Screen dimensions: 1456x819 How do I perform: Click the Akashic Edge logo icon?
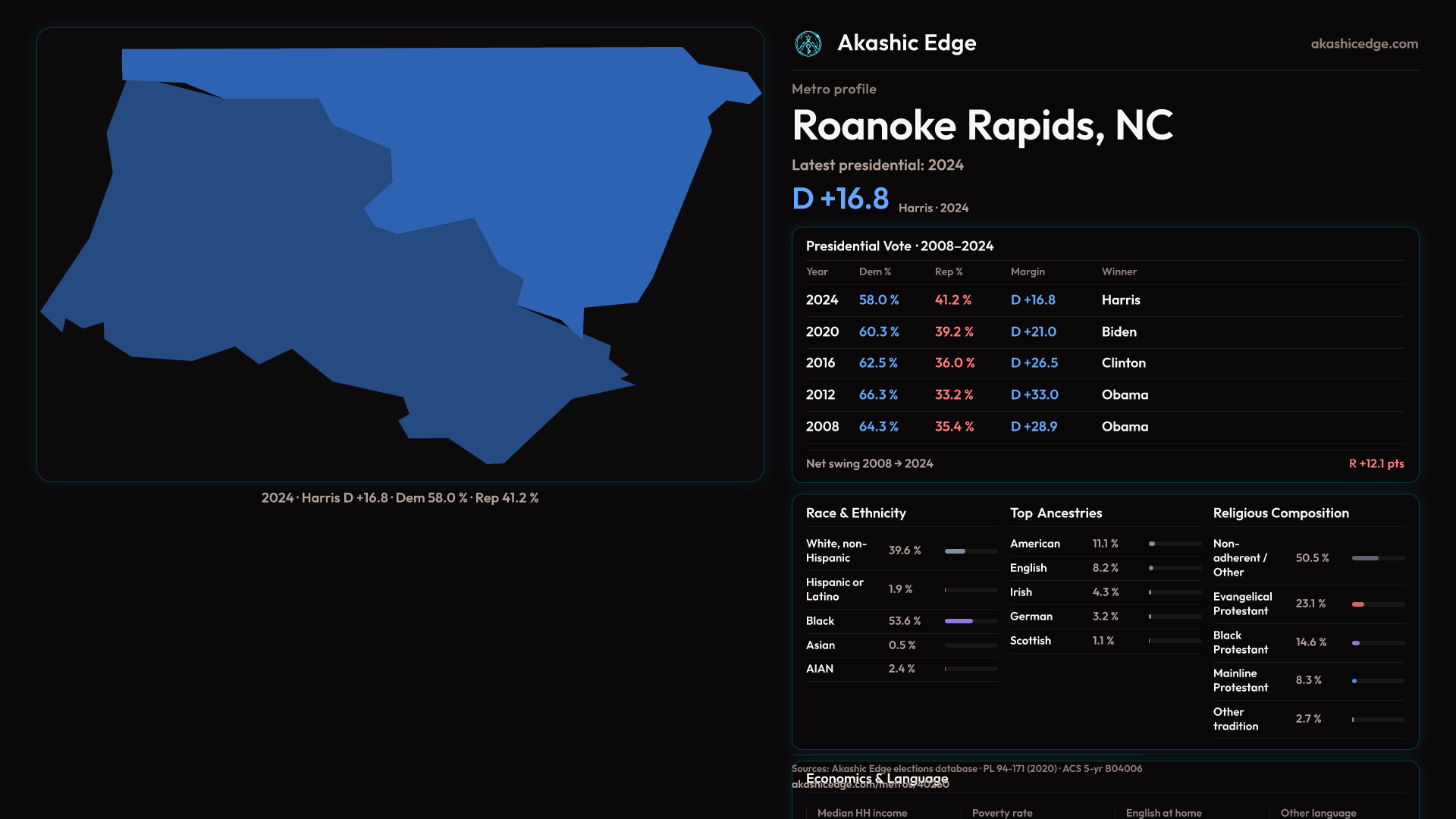(808, 44)
